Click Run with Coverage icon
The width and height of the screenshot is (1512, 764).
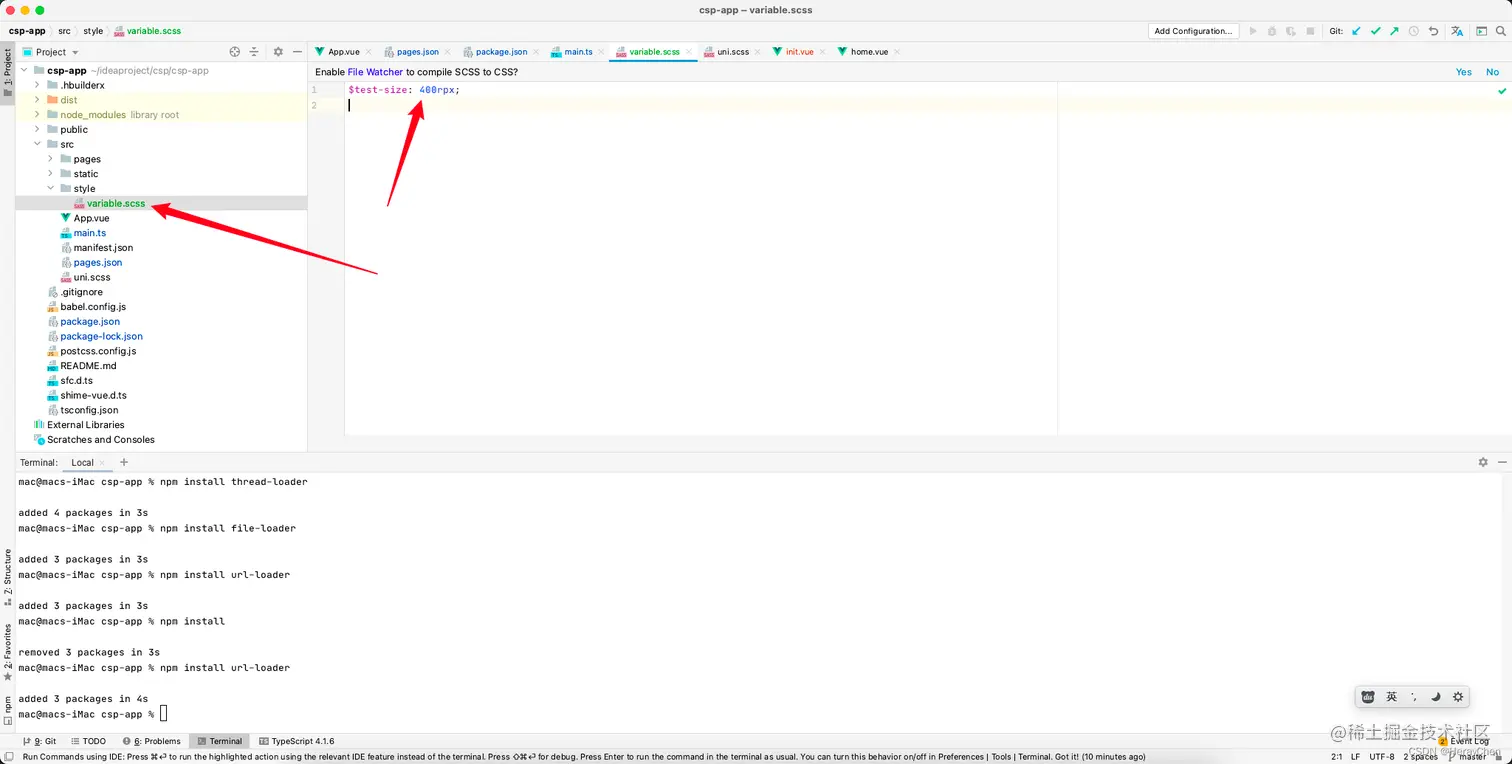(x=1291, y=31)
